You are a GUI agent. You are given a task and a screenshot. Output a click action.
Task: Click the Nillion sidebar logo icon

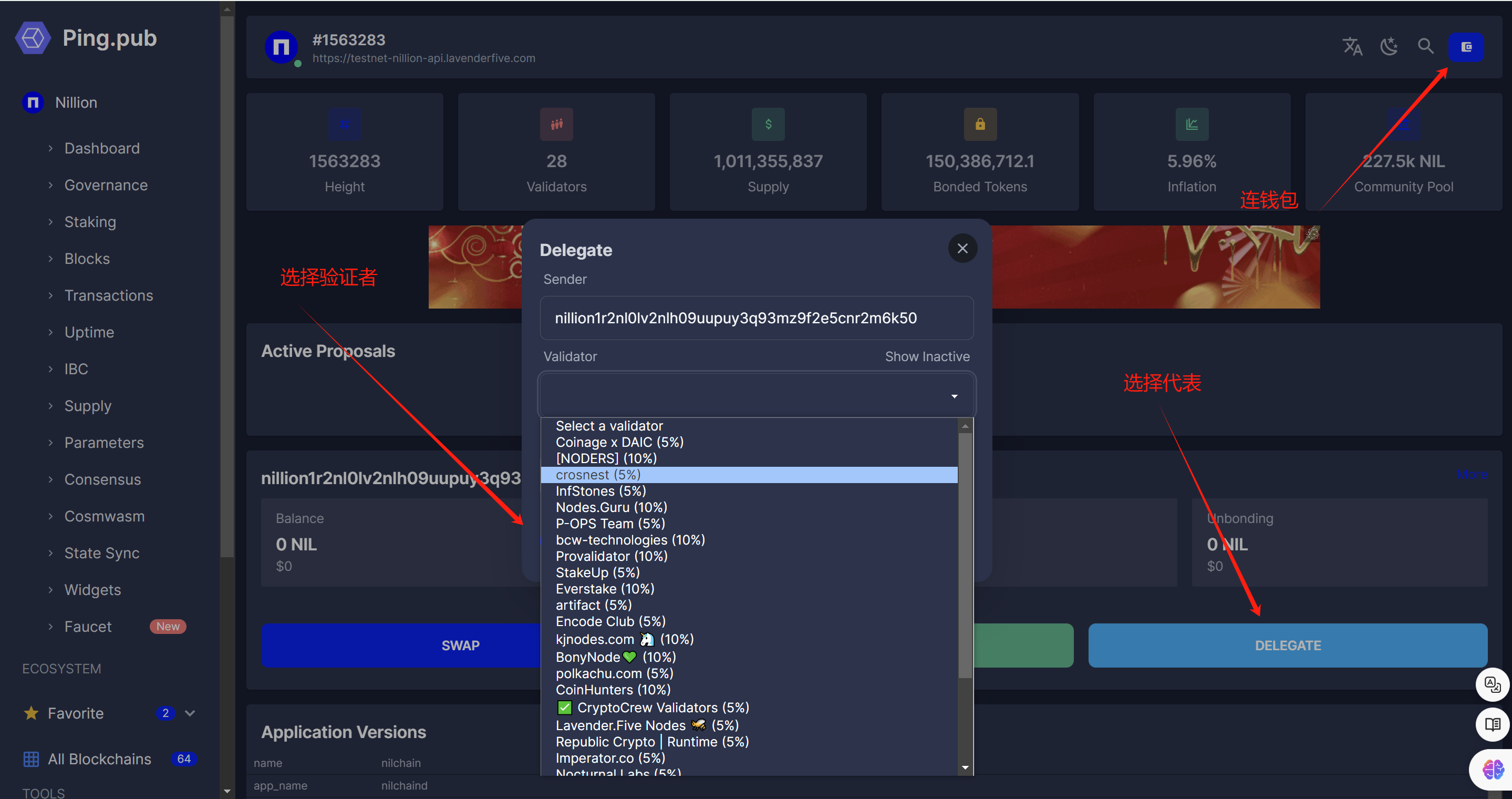(33, 102)
